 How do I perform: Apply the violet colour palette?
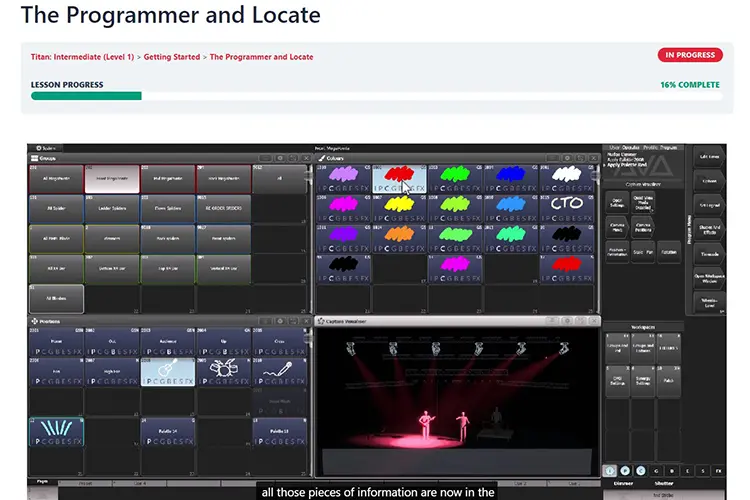click(x=343, y=239)
